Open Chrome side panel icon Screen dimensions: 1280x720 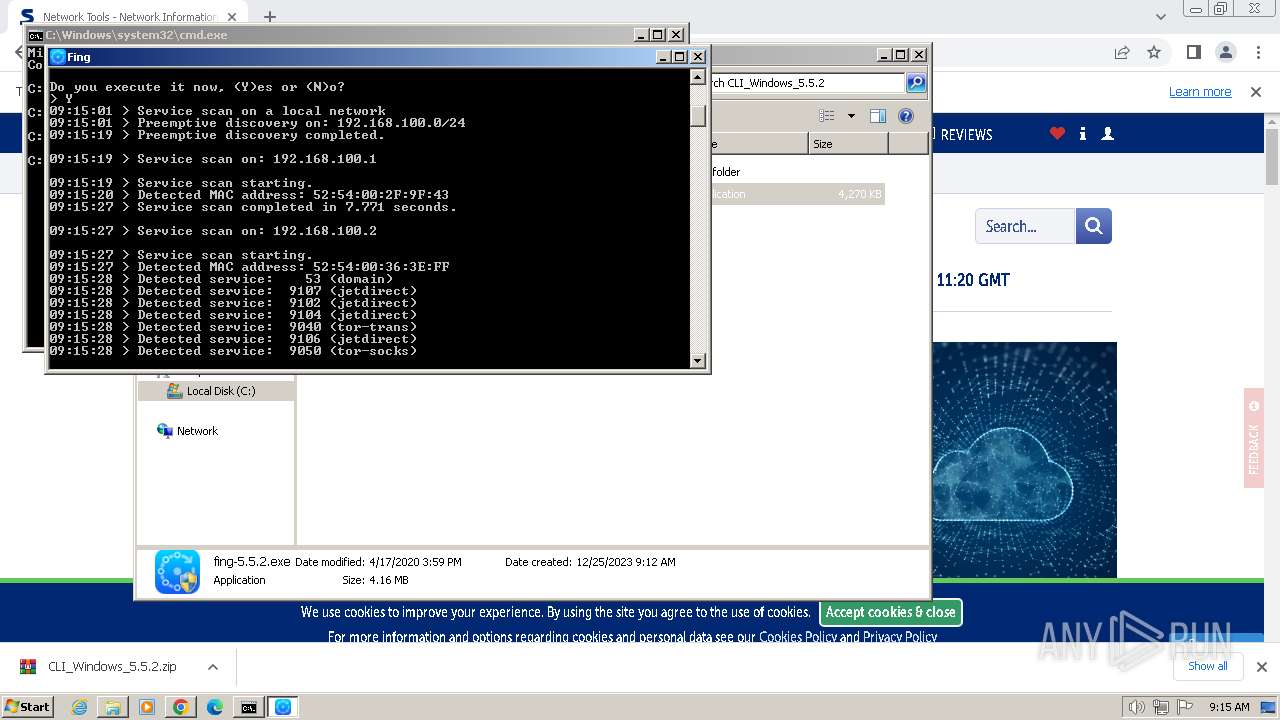click(1193, 52)
